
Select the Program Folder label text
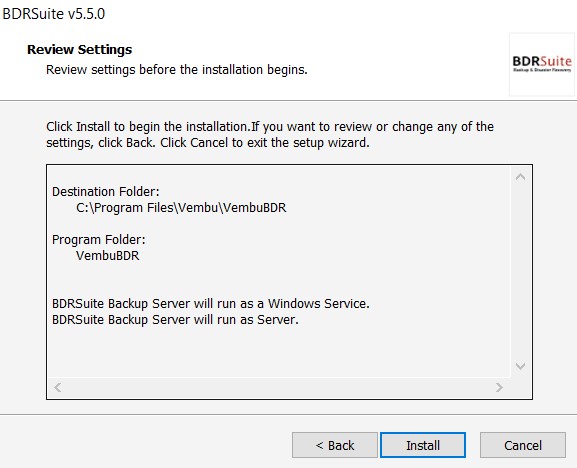click(99, 240)
